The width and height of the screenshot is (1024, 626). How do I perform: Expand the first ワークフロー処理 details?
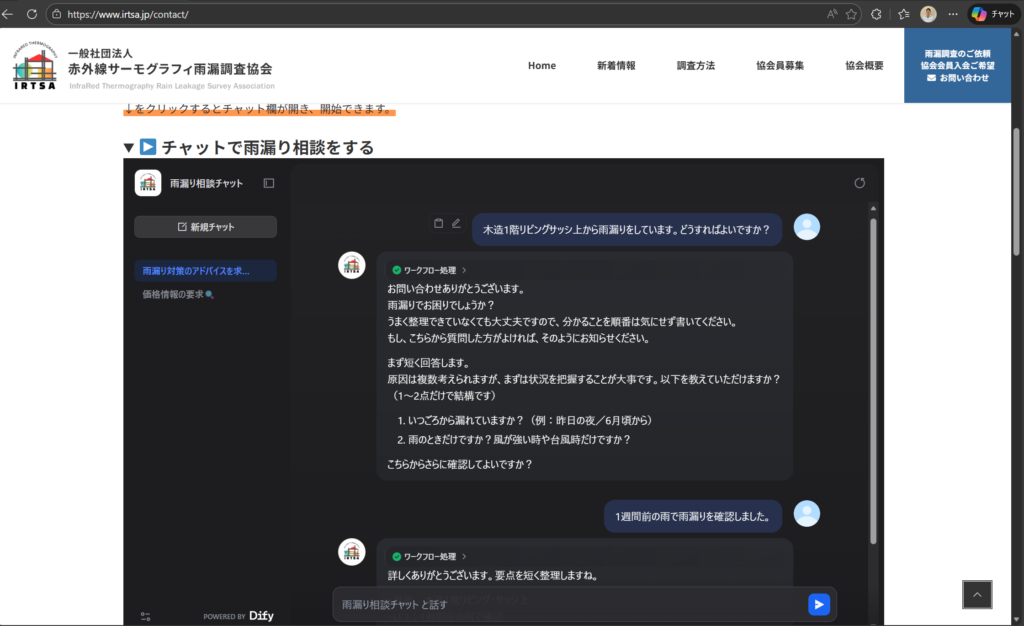[x=430, y=270]
